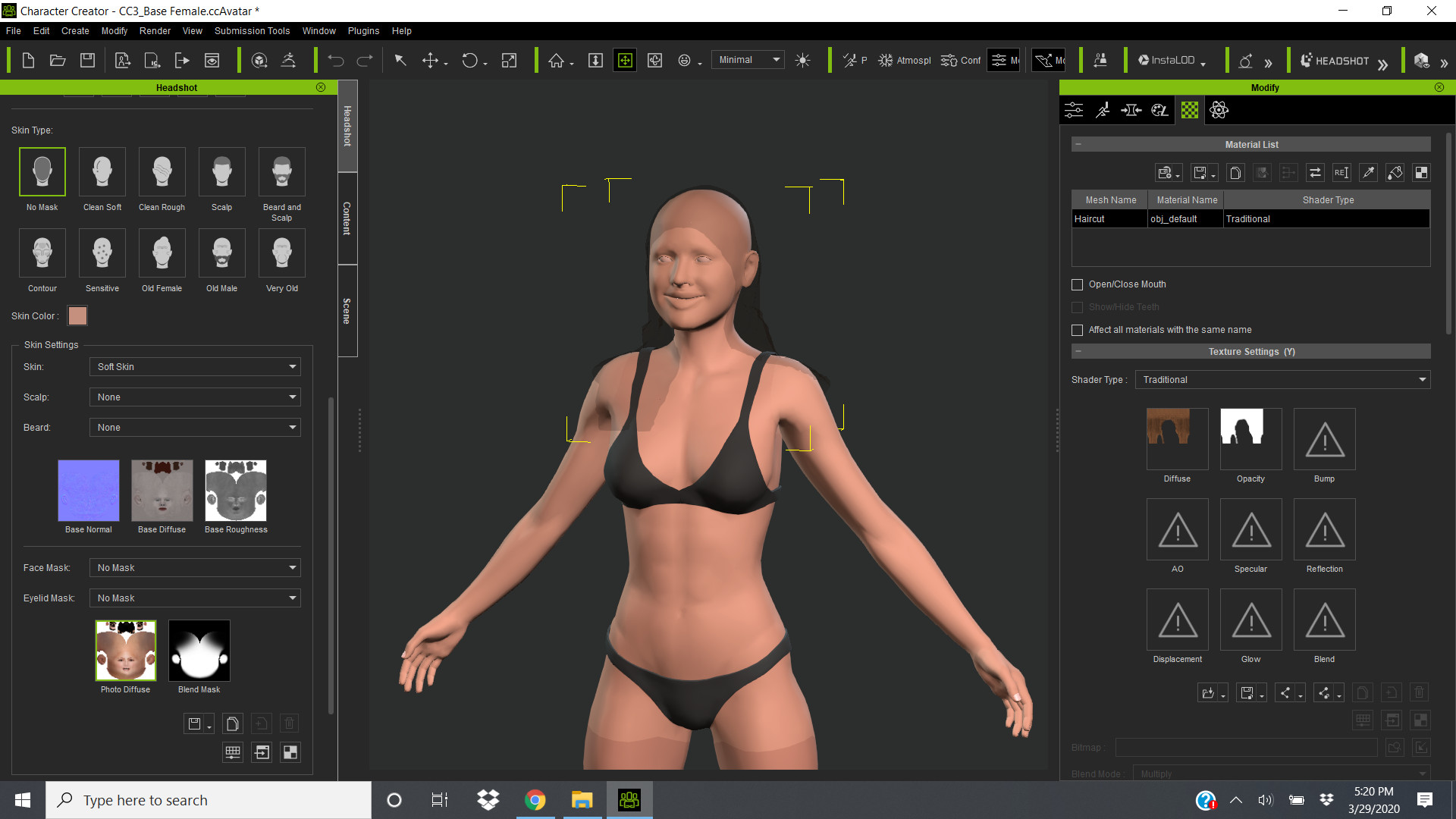Image resolution: width=1456 pixels, height=819 pixels.
Task: Select the Rotate tool
Action: pyautogui.click(x=470, y=61)
